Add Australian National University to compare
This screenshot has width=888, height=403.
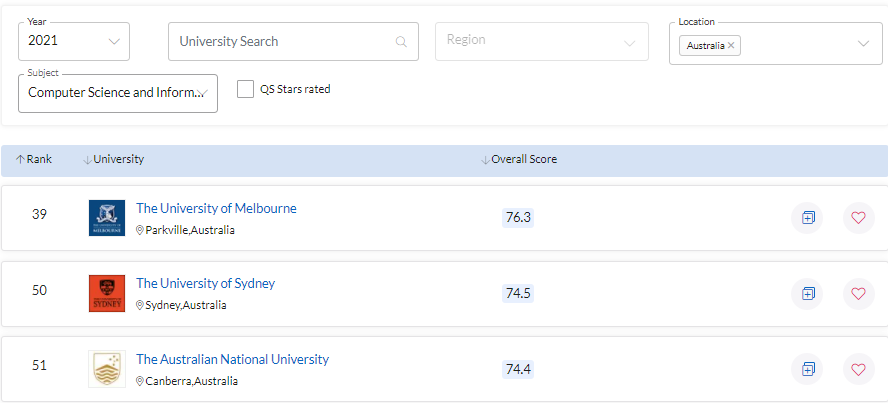coord(808,369)
